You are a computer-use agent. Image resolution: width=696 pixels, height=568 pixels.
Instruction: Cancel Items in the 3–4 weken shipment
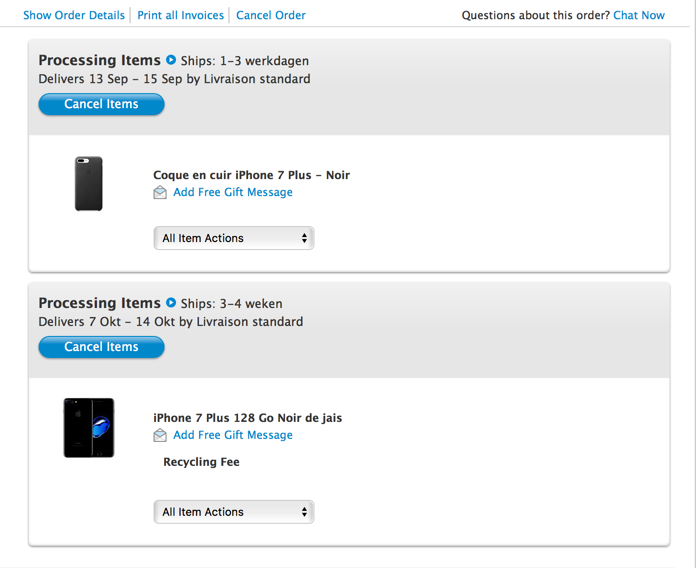click(102, 347)
